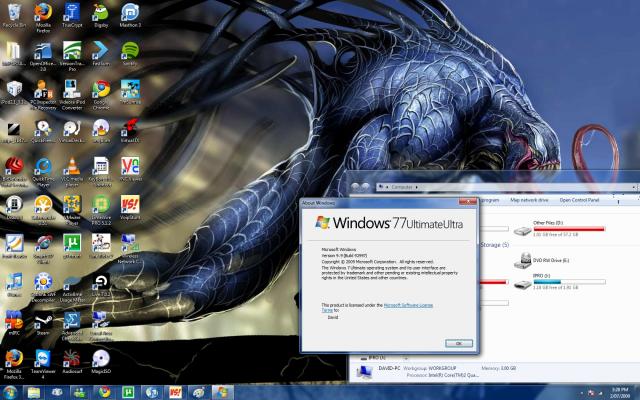This screenshot has width=640, height=400.
Task: Open the mIRC desktop shortcut
Action: tap(14, 324)
